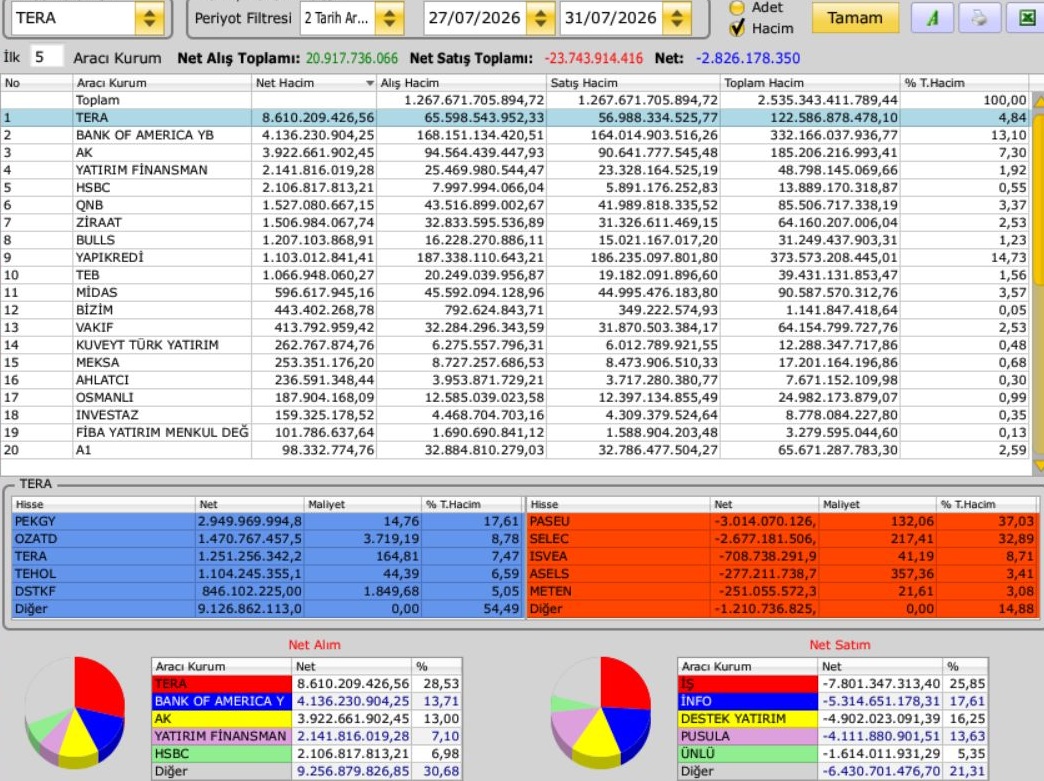Select the OSMANLI row

[x=515, y=397]
